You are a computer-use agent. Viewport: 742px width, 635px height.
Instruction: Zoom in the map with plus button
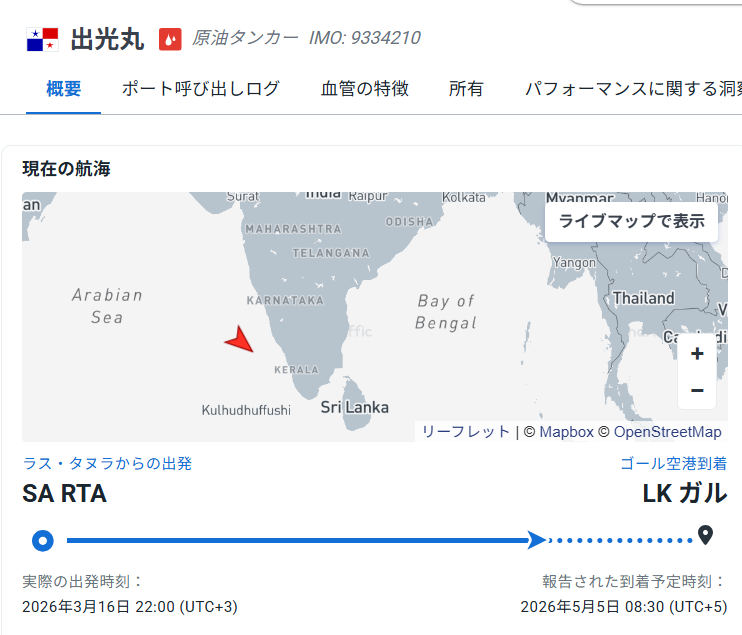coord(697,354)
